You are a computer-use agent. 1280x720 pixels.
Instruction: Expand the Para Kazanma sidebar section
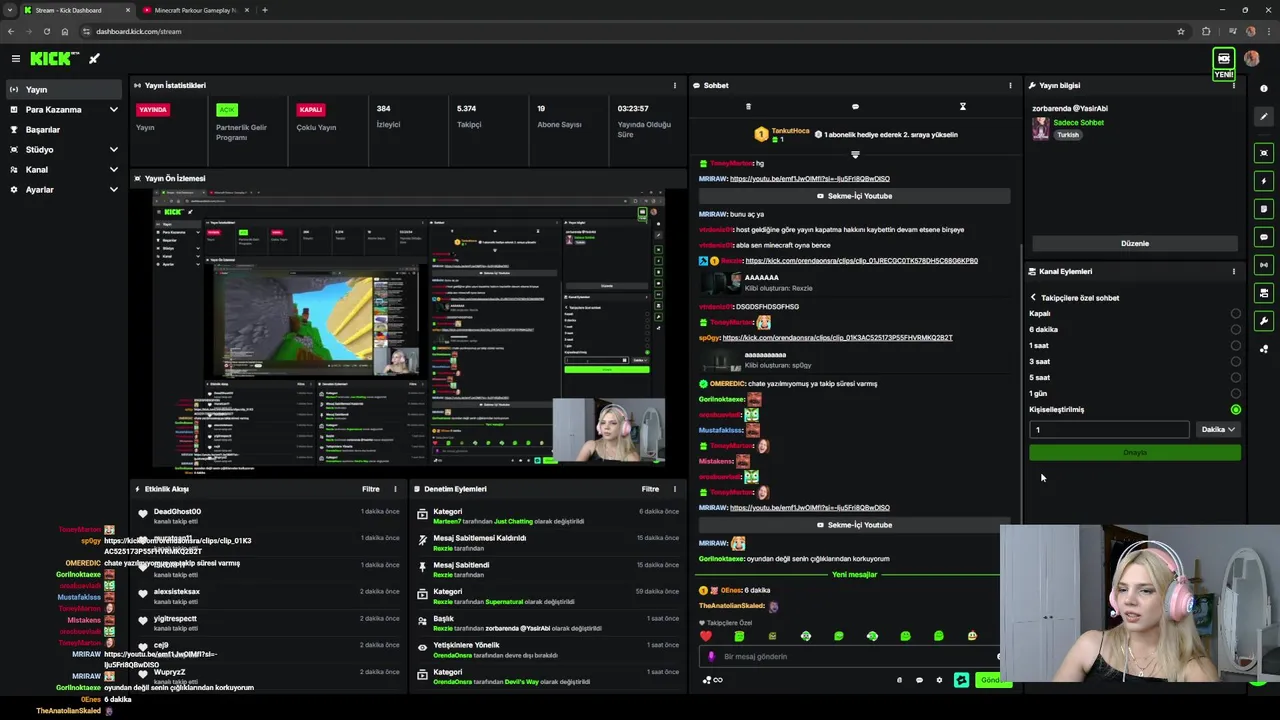click(64, 109)
